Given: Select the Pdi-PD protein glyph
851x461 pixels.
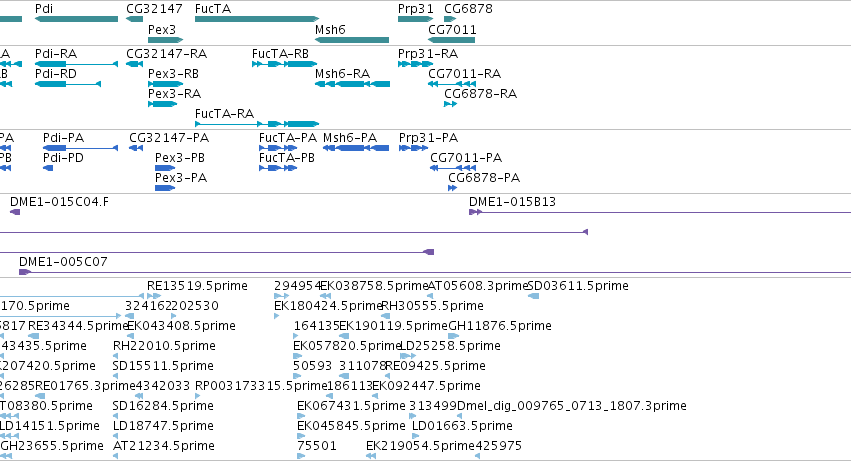Looking at the screenshot, I should point(48,168).
